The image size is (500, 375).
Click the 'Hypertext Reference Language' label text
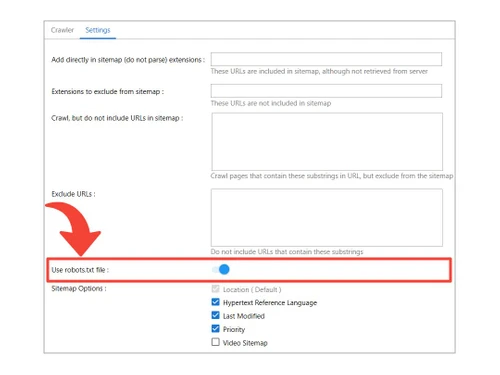click(270, 303)
